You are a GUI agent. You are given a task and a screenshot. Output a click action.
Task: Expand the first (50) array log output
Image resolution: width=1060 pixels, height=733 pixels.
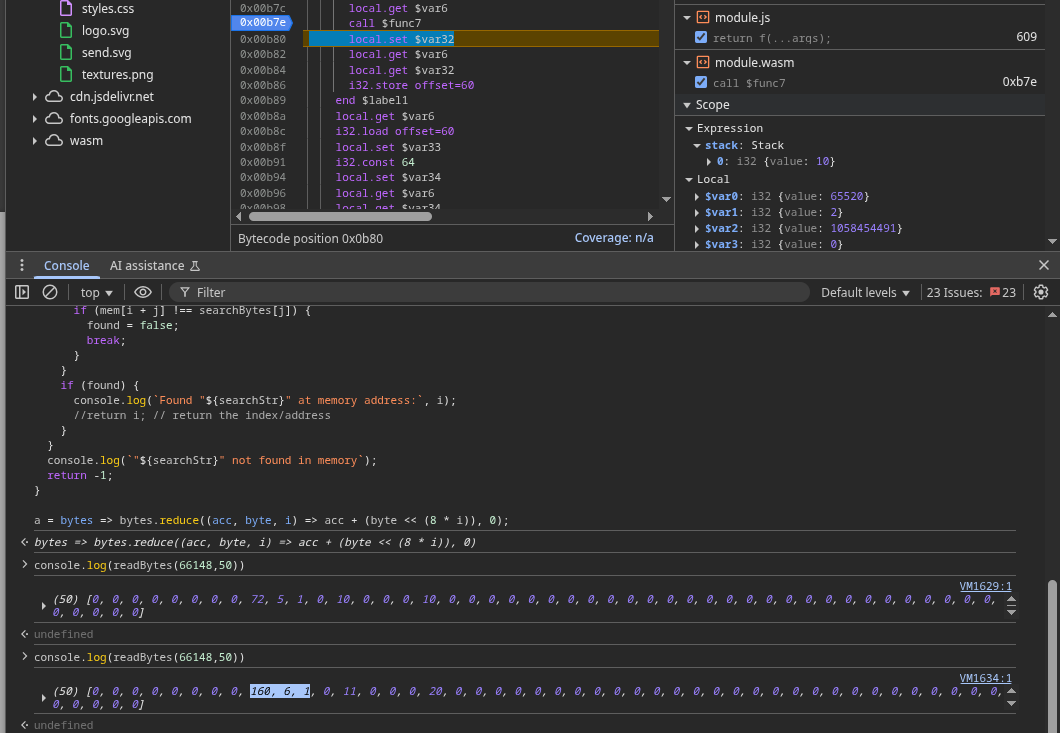pyautogui.click(x=44, y=606)
